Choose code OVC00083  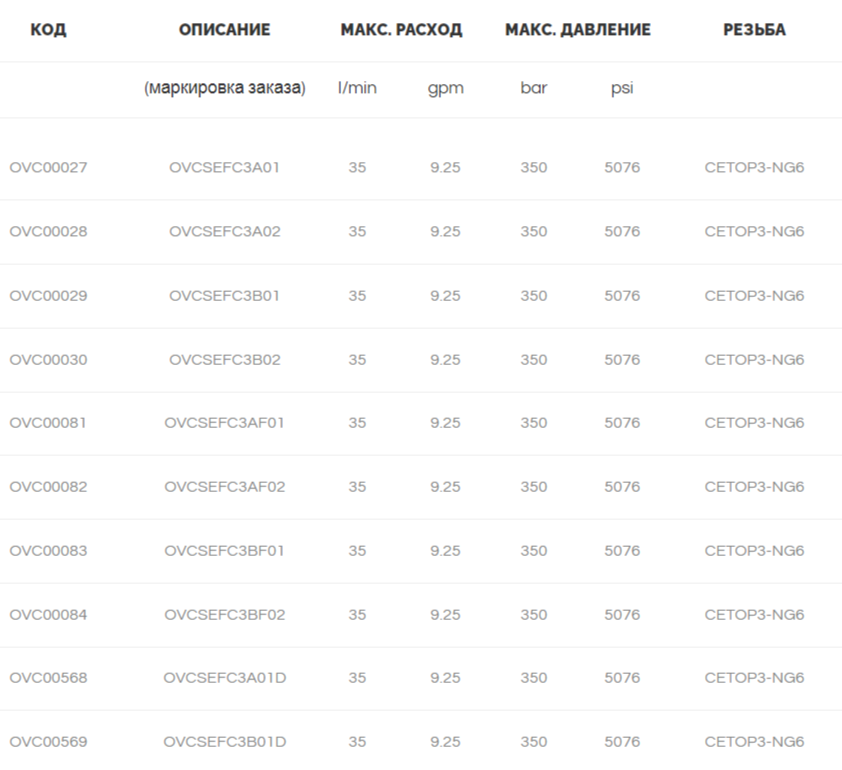pos(48,551)
